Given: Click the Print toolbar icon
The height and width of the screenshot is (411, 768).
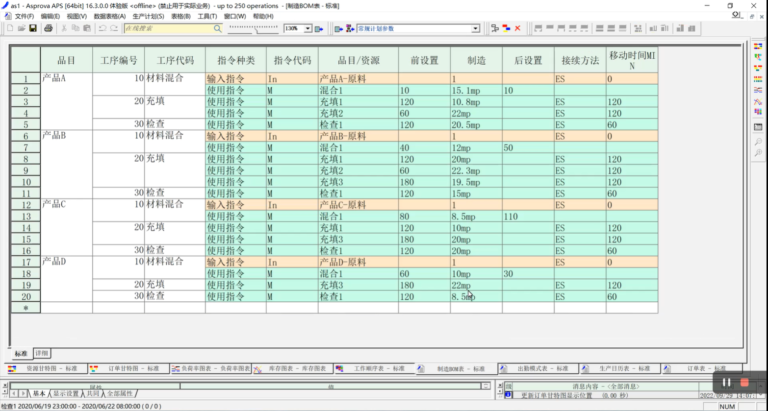Looking at the screenshot, I should (48, 28).
